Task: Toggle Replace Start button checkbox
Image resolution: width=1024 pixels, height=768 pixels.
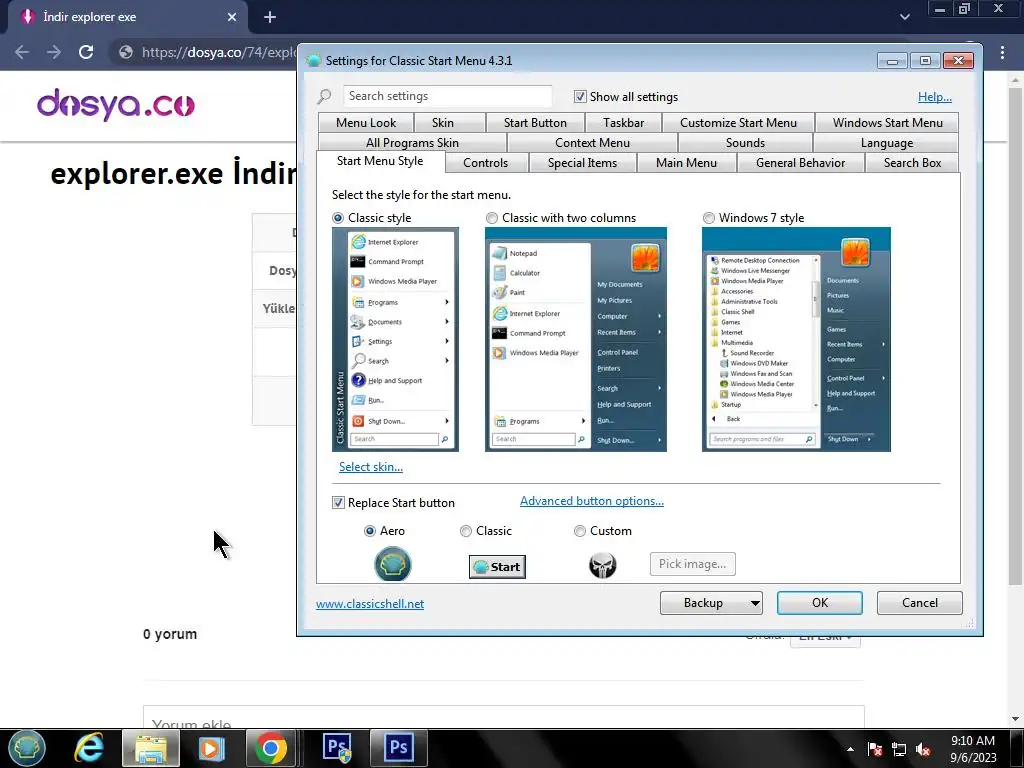Action: (338, 503)
